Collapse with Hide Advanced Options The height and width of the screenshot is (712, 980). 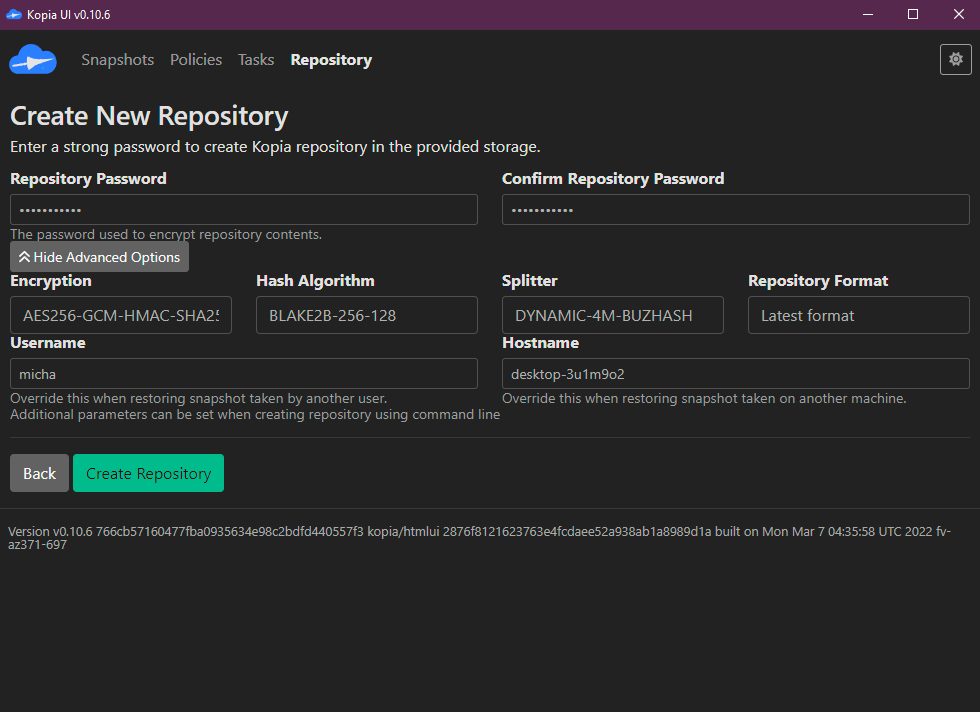point(99,257)
